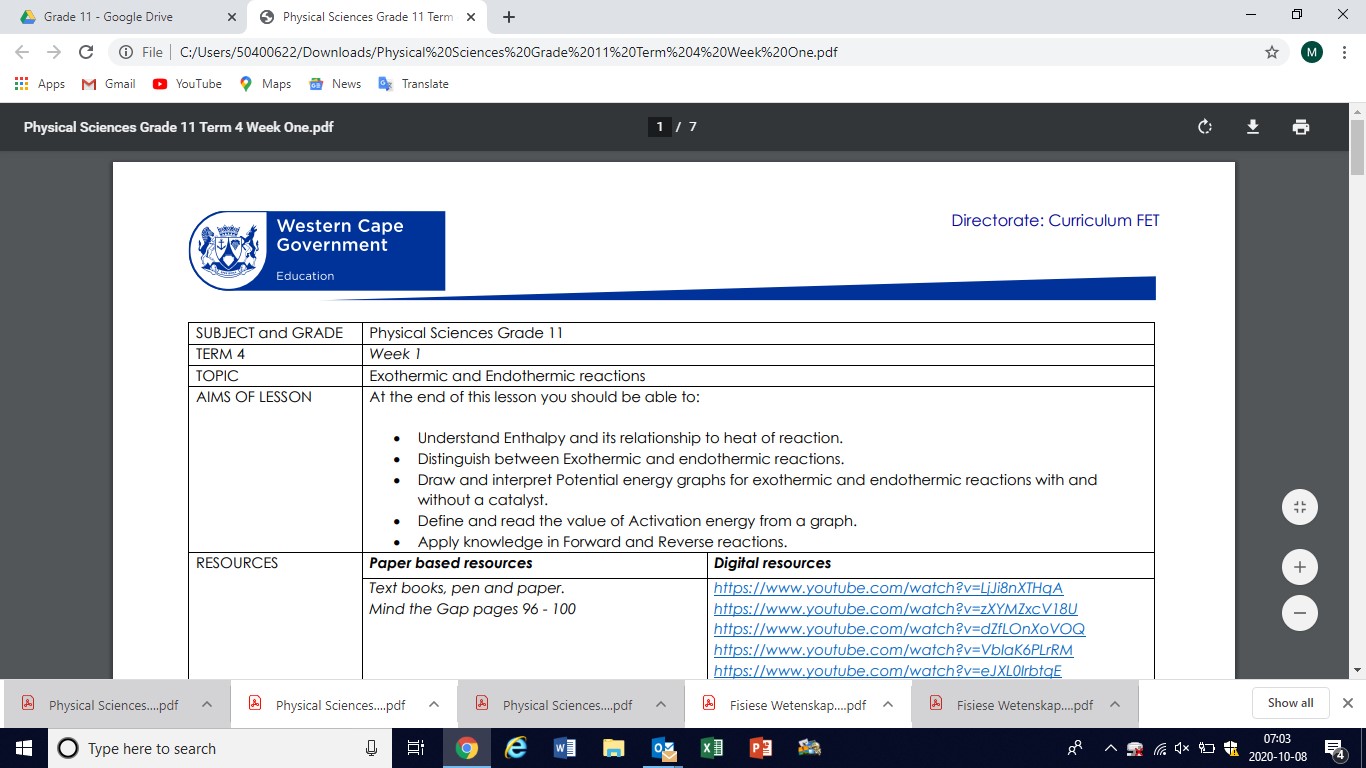Open Chrome's three-dot menu
This screenshot has height=768, width=1366.
pyautogui.click(x=1344, y=52)
